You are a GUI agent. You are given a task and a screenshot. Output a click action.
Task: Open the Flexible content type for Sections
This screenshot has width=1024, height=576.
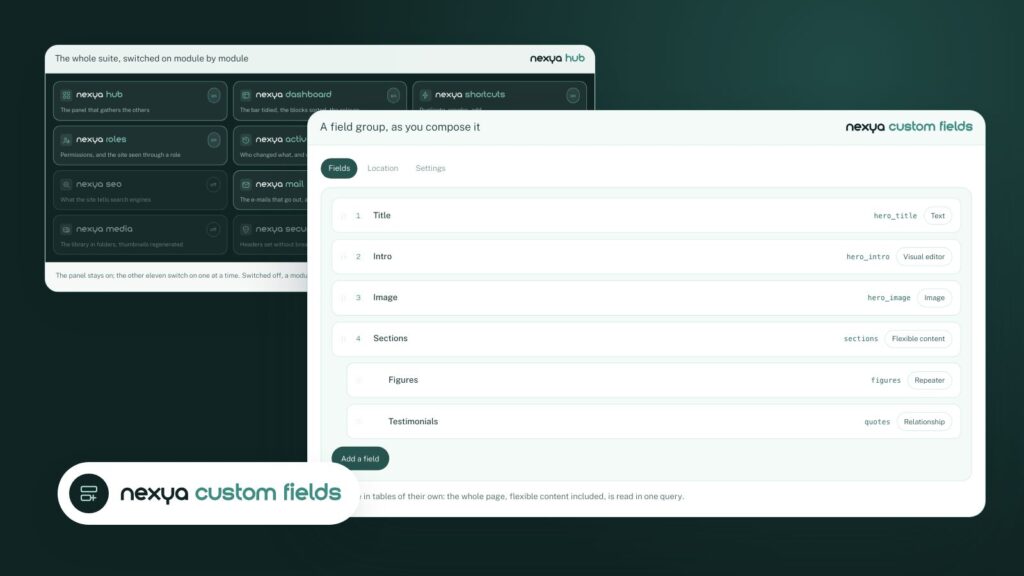(918, 339)
